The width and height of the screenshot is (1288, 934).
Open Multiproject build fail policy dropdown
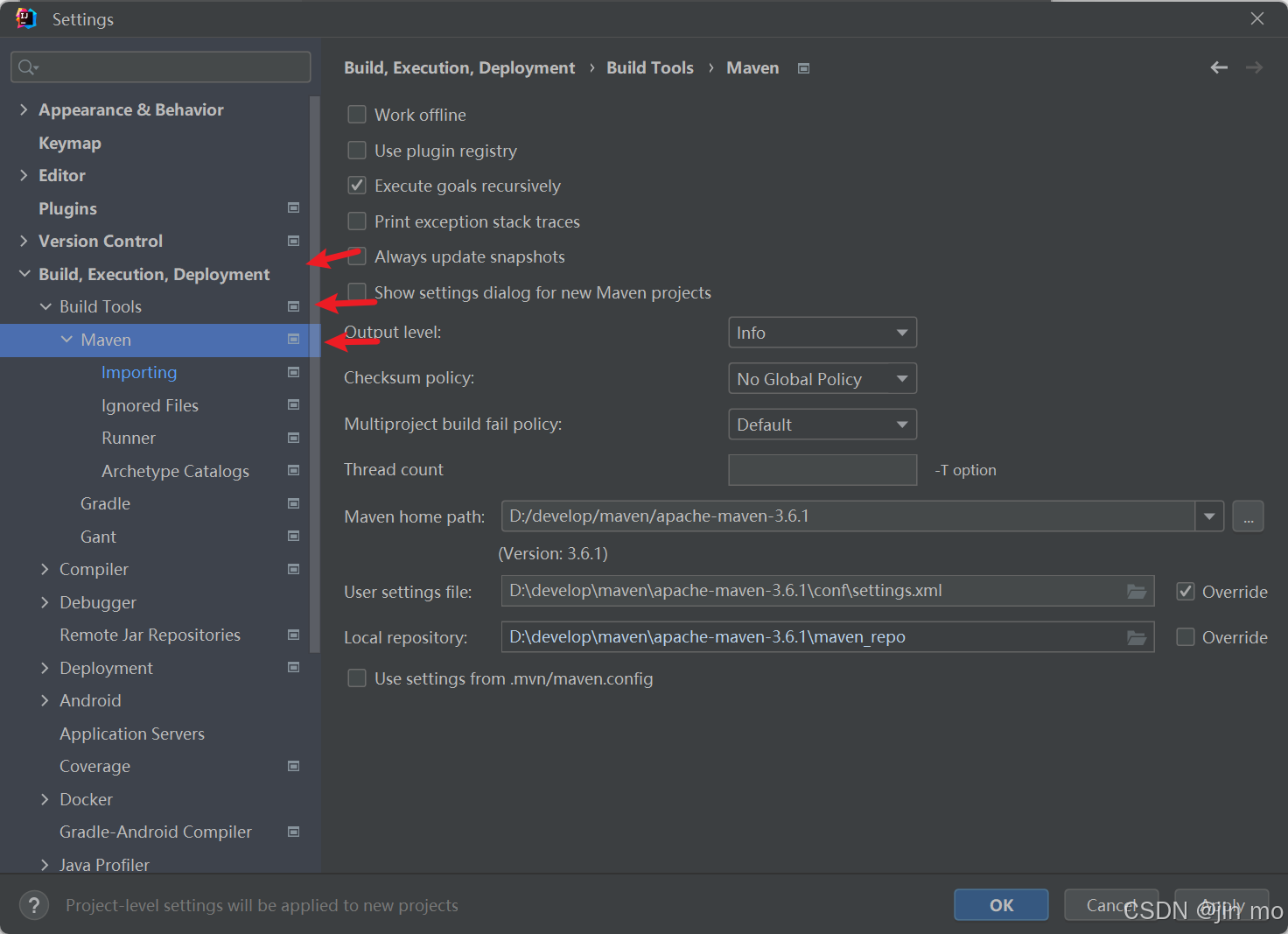click(x=822, y=425)
